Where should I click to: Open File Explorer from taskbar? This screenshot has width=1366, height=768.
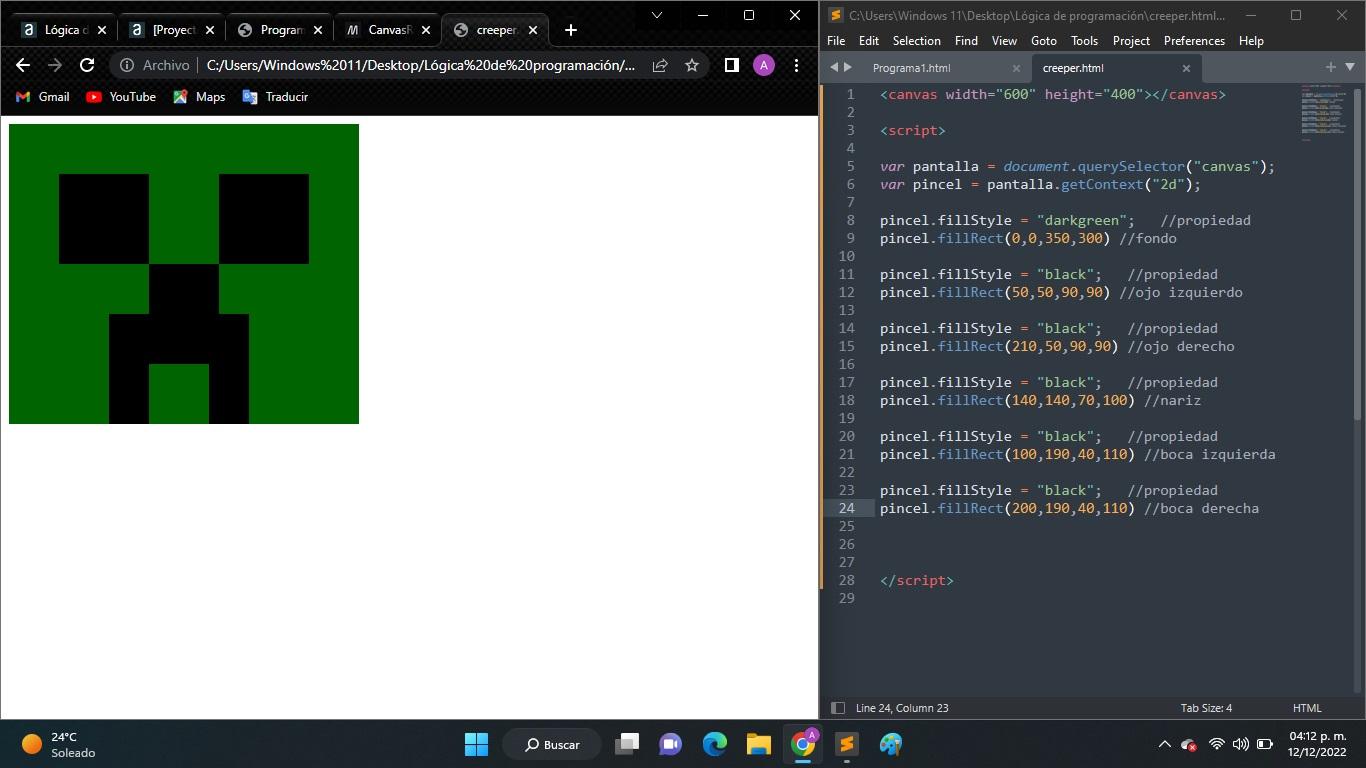(758, 744)
